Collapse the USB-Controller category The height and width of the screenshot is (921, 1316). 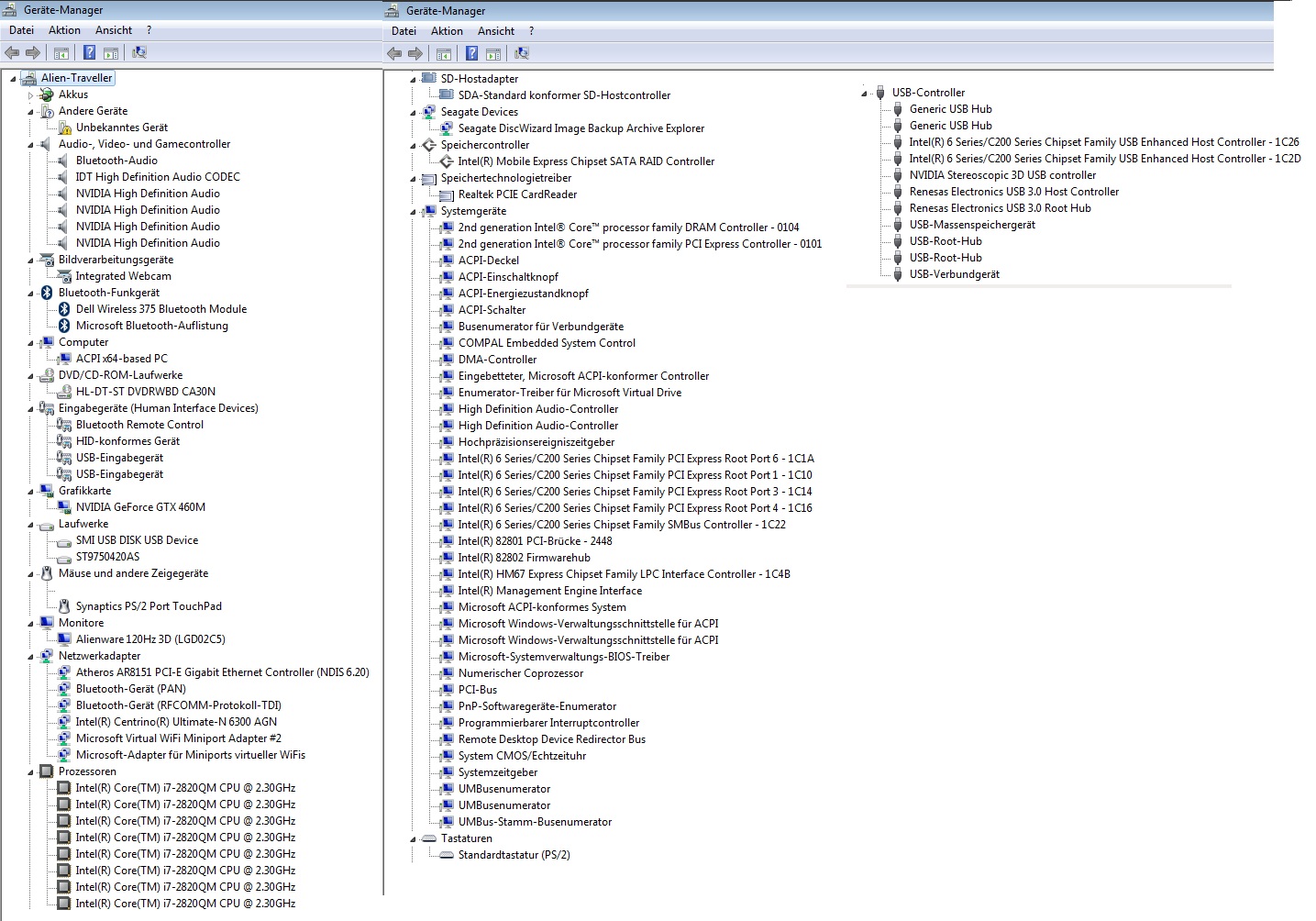864,94
